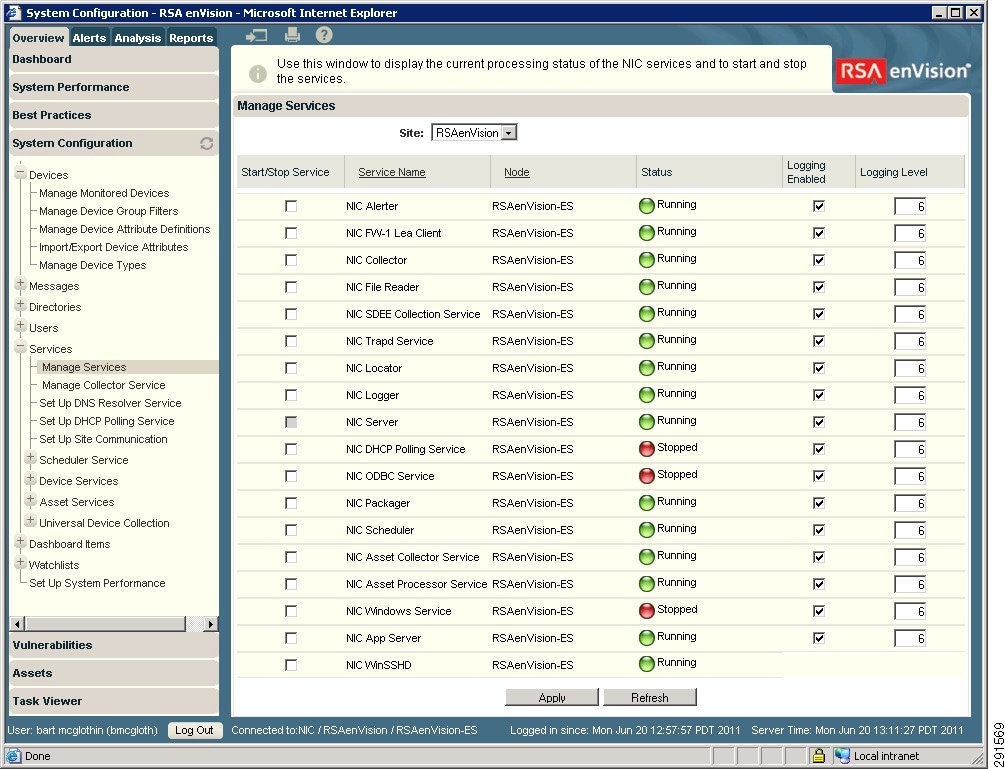The width and height of the screenshot is (1005, 769).
Task: Open help with the question mark icon
Action: click(324, 35)
